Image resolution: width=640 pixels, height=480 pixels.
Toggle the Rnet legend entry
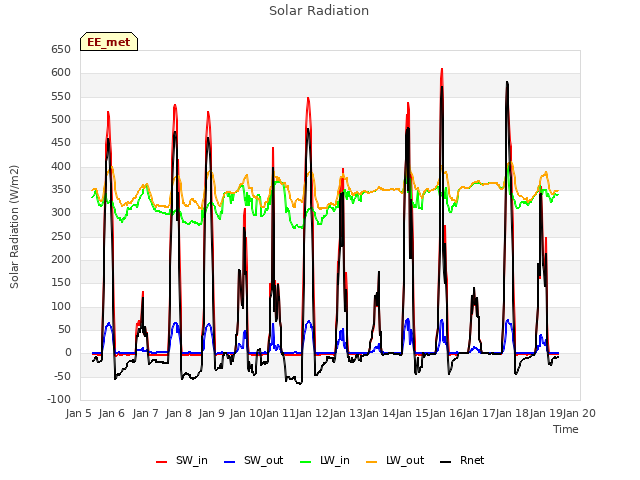point(462,460)
